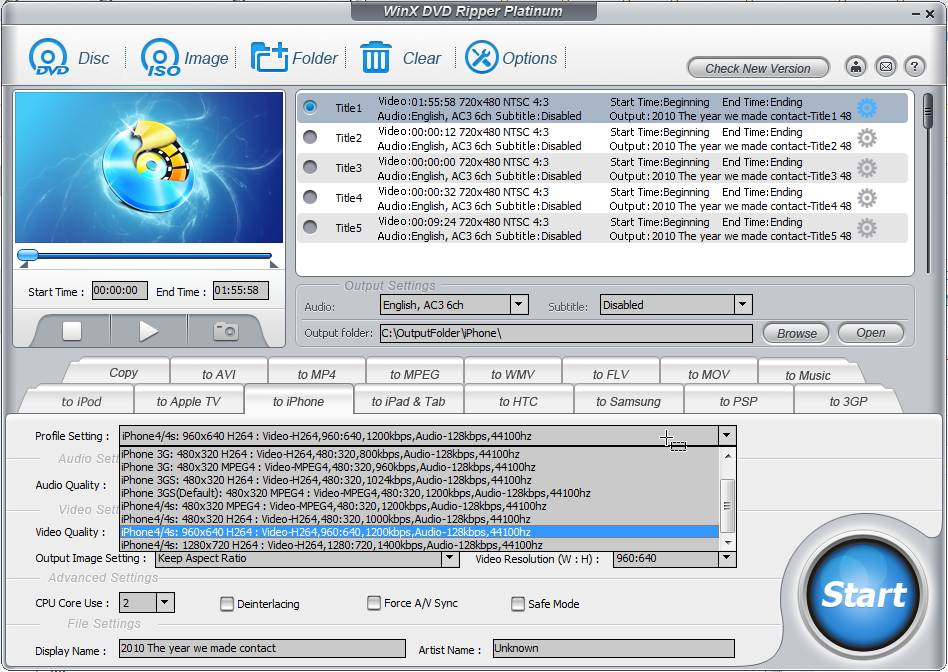
Task: Click the End Time field
Action: pos(241,291)
